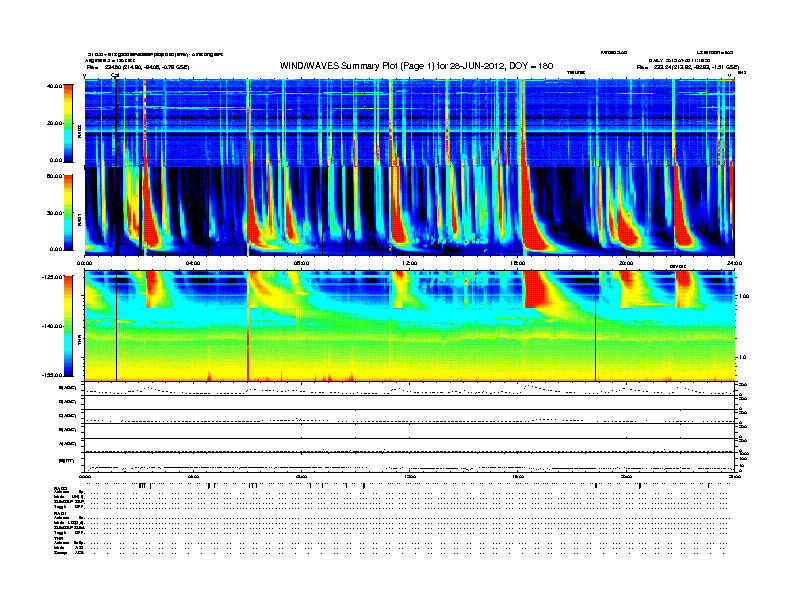The image size is (792, 612).
Task: Click the -140.00 label on TNR scale
Action: click(52, 326)
